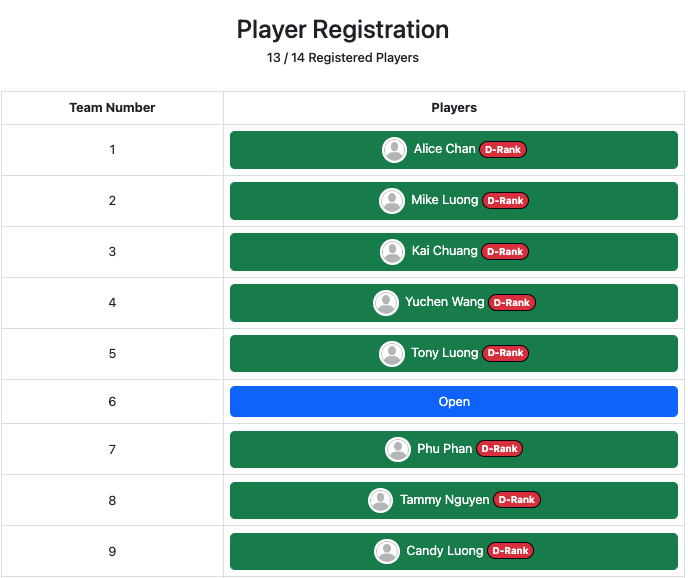Click the team number 5 cell
The width and height of the screenshot is (688, 578).
click(112, 354)
